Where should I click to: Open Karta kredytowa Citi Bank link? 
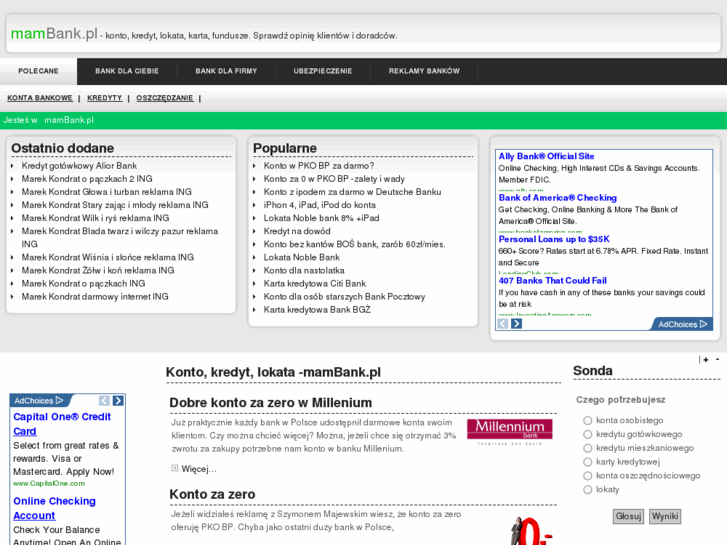point(315,283)
